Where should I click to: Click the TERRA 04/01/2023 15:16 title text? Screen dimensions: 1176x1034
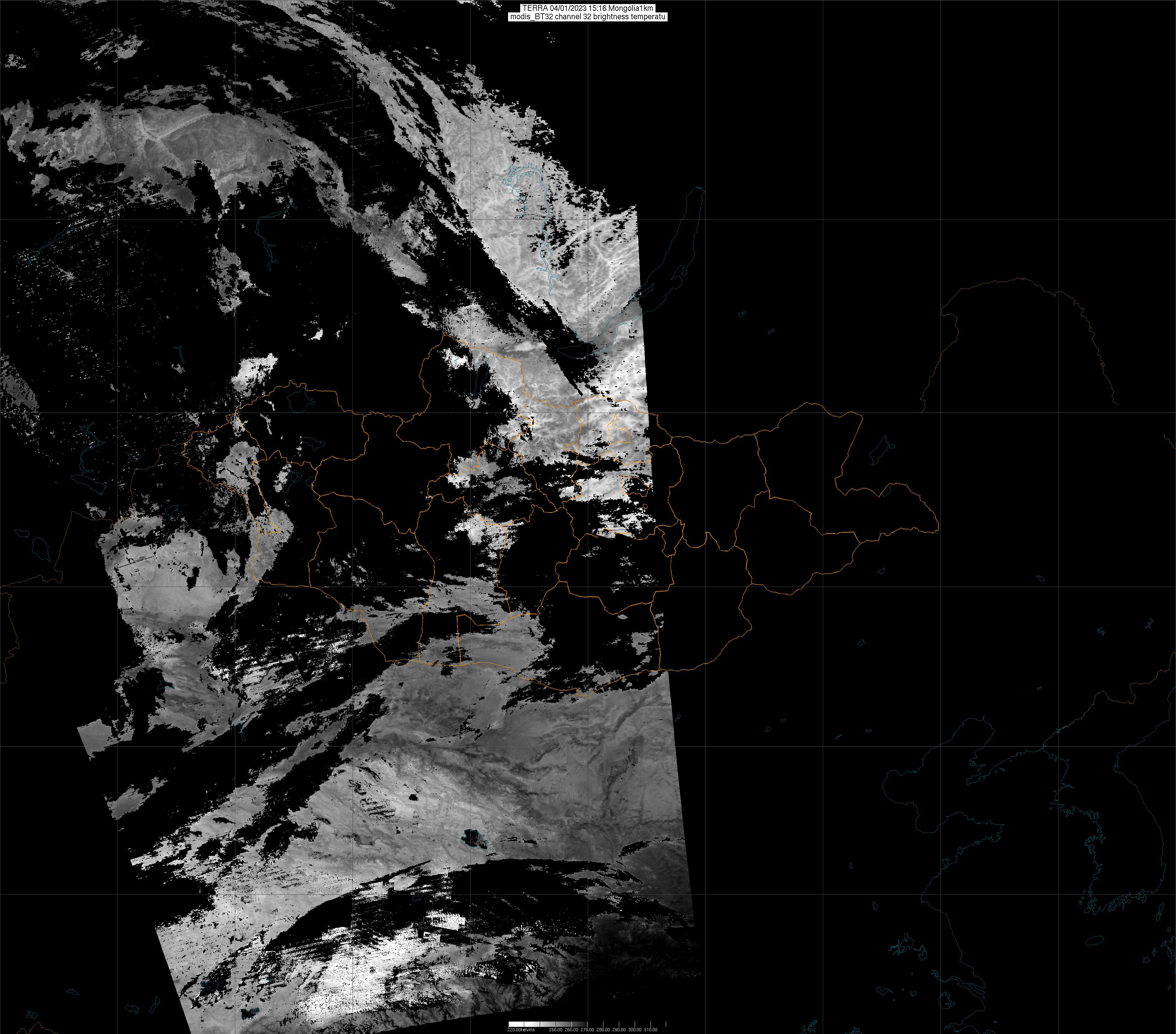tap(588, 8)
